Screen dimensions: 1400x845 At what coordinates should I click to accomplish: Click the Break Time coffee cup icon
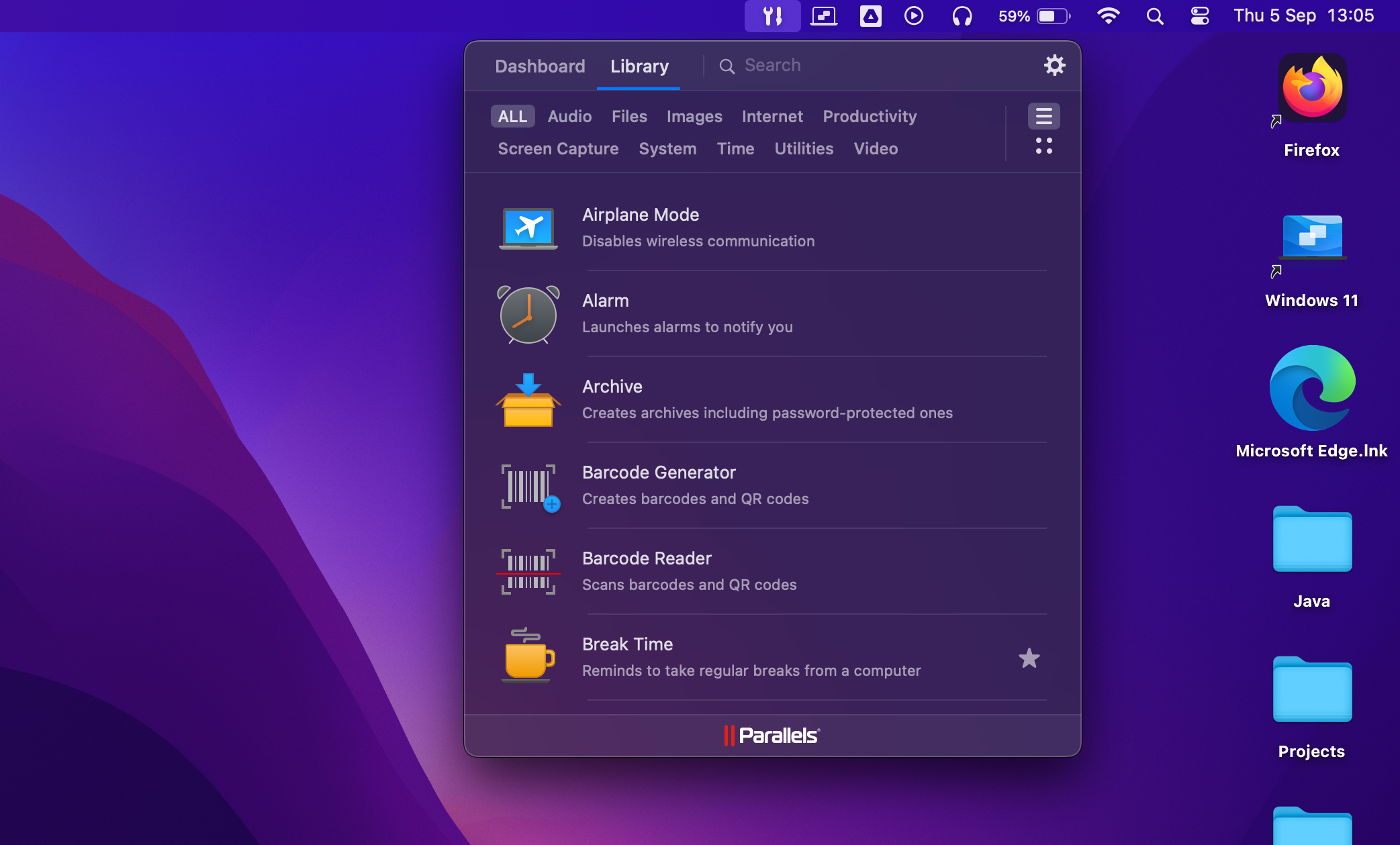[527, 657]
